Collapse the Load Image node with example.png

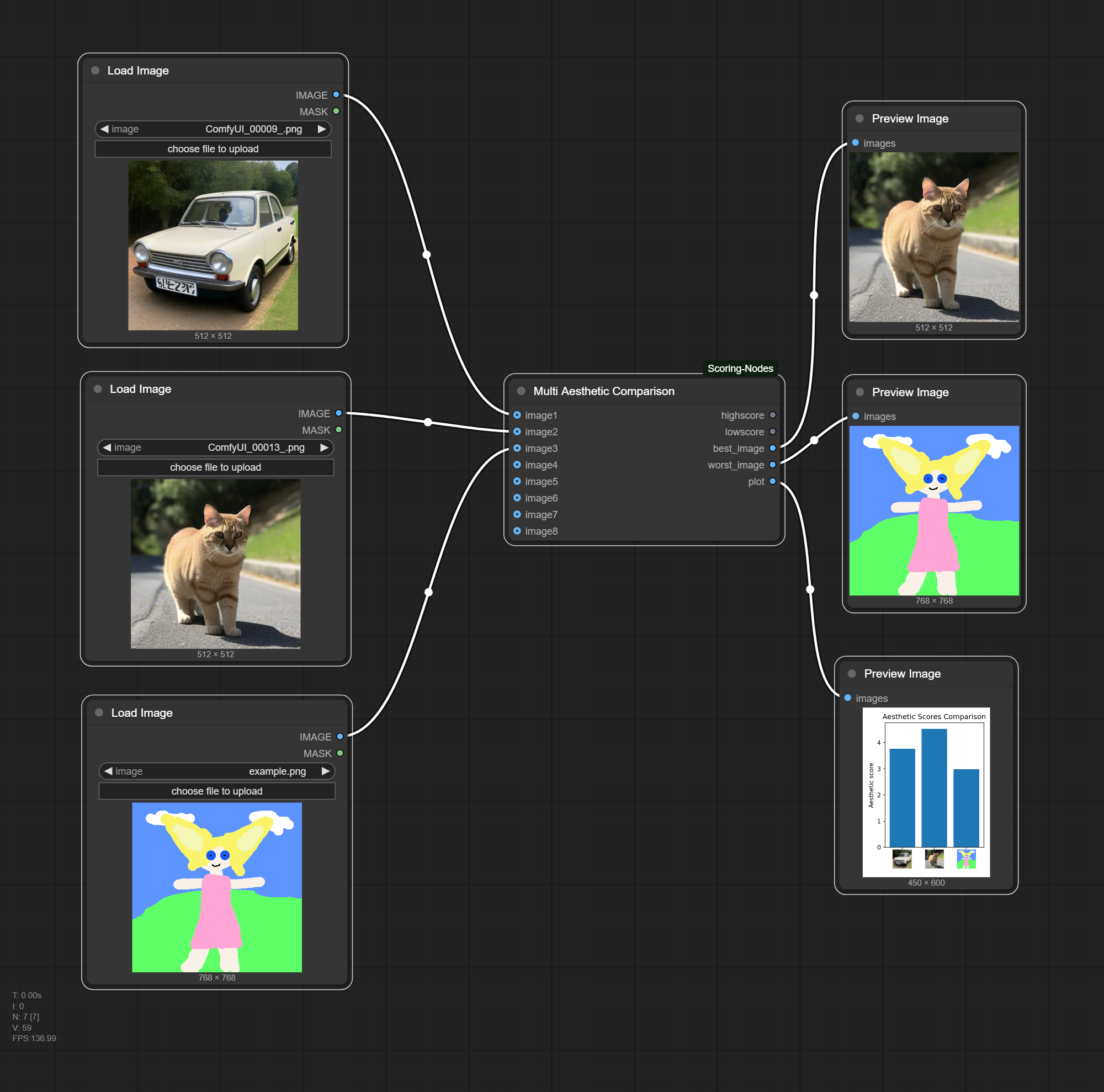pyautogui.click(x=99, y=713)
